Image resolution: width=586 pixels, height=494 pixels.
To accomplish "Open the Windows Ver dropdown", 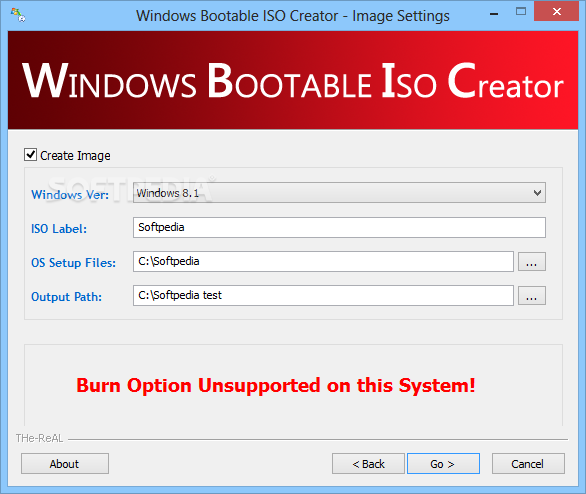I will (339, 193).
